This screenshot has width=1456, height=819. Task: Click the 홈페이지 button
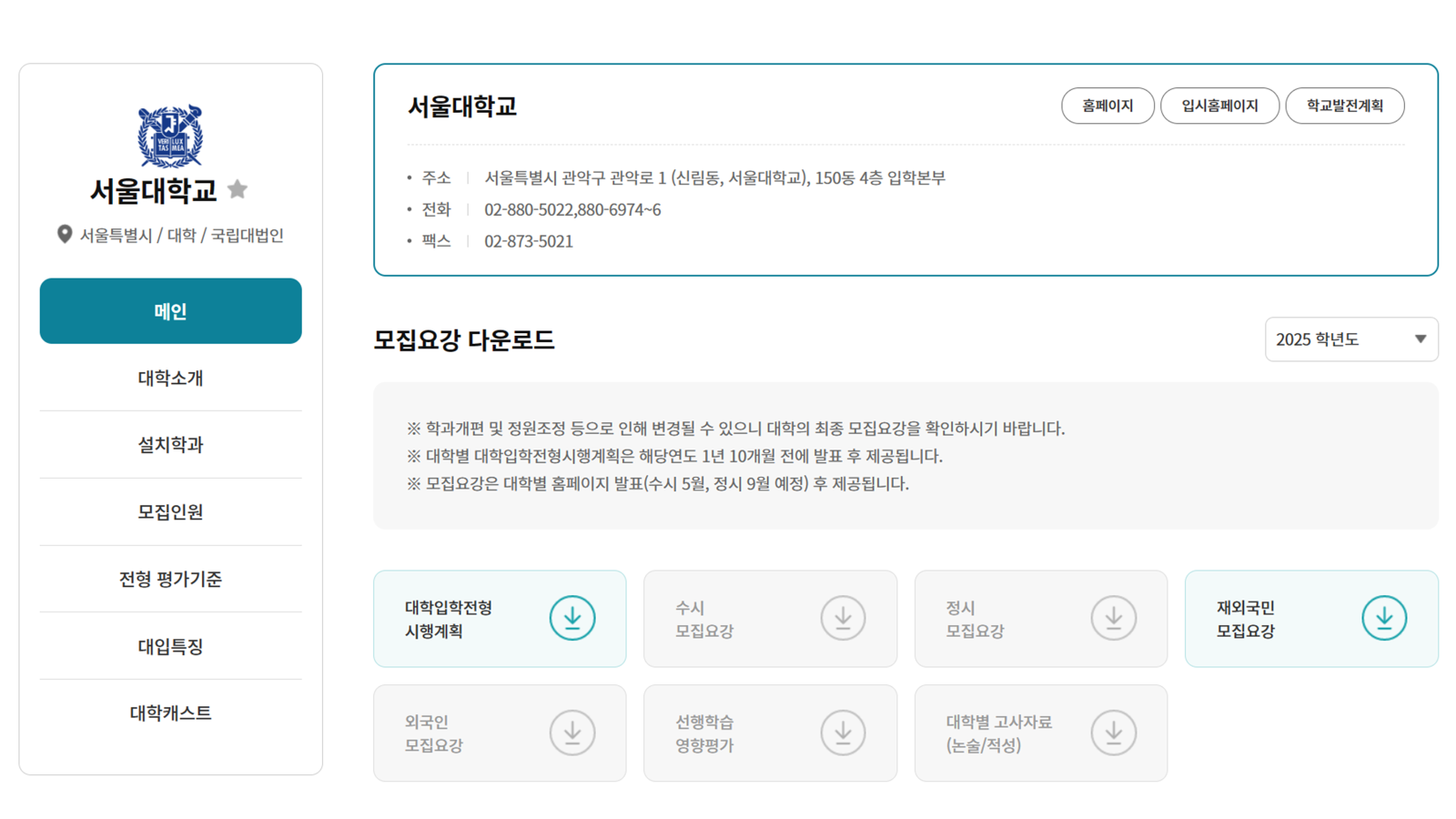click(1107, 106)
